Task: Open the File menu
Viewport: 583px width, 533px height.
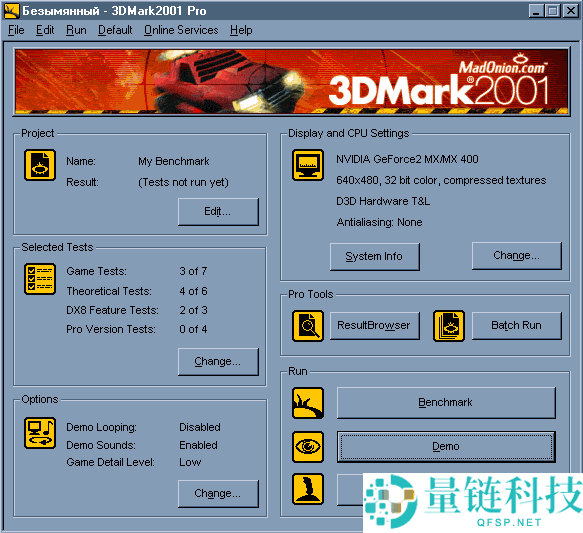Action: (16, 30)
